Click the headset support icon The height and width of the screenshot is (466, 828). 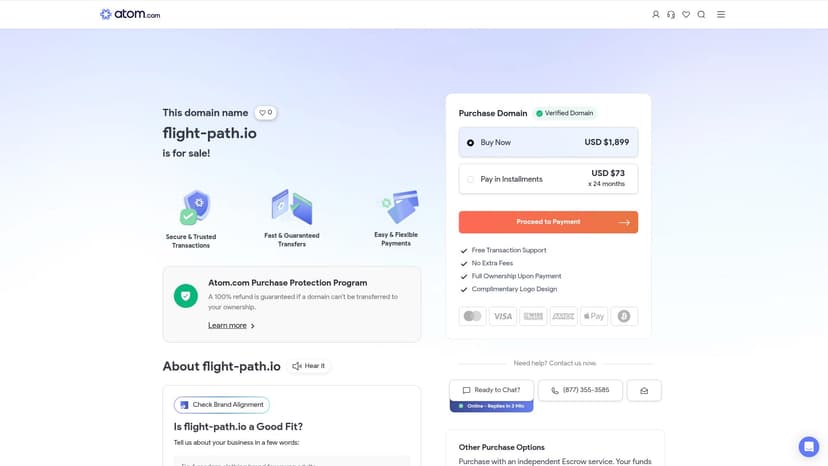[x=671, y=14]
